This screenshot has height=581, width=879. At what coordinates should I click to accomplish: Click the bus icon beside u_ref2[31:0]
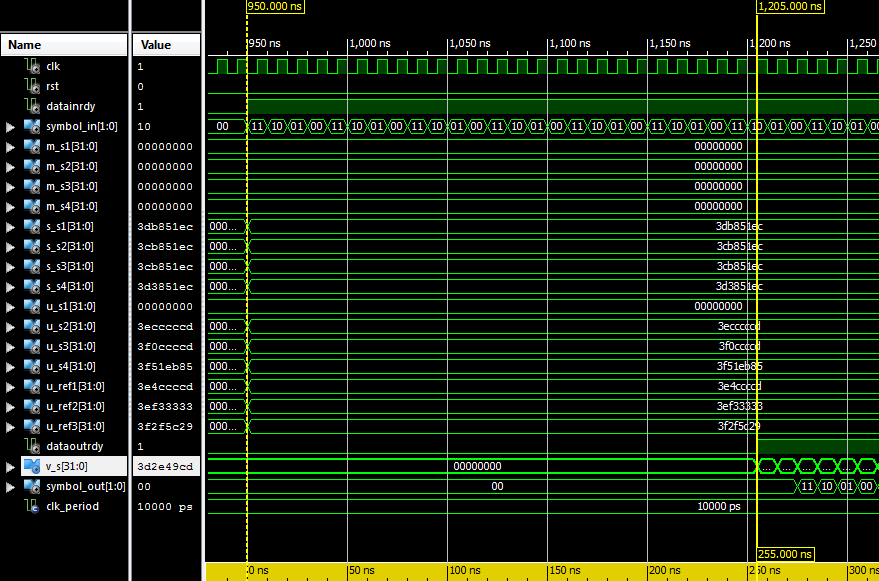[x=33, y=407]
